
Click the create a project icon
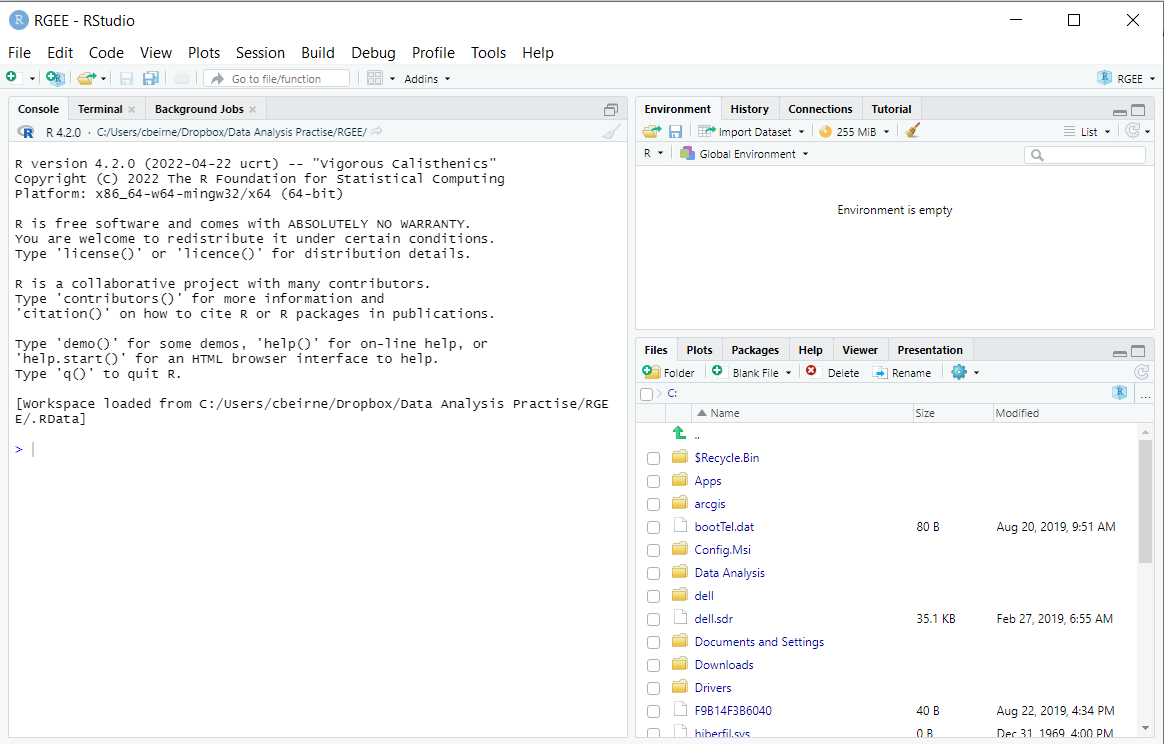click(55, 78)
